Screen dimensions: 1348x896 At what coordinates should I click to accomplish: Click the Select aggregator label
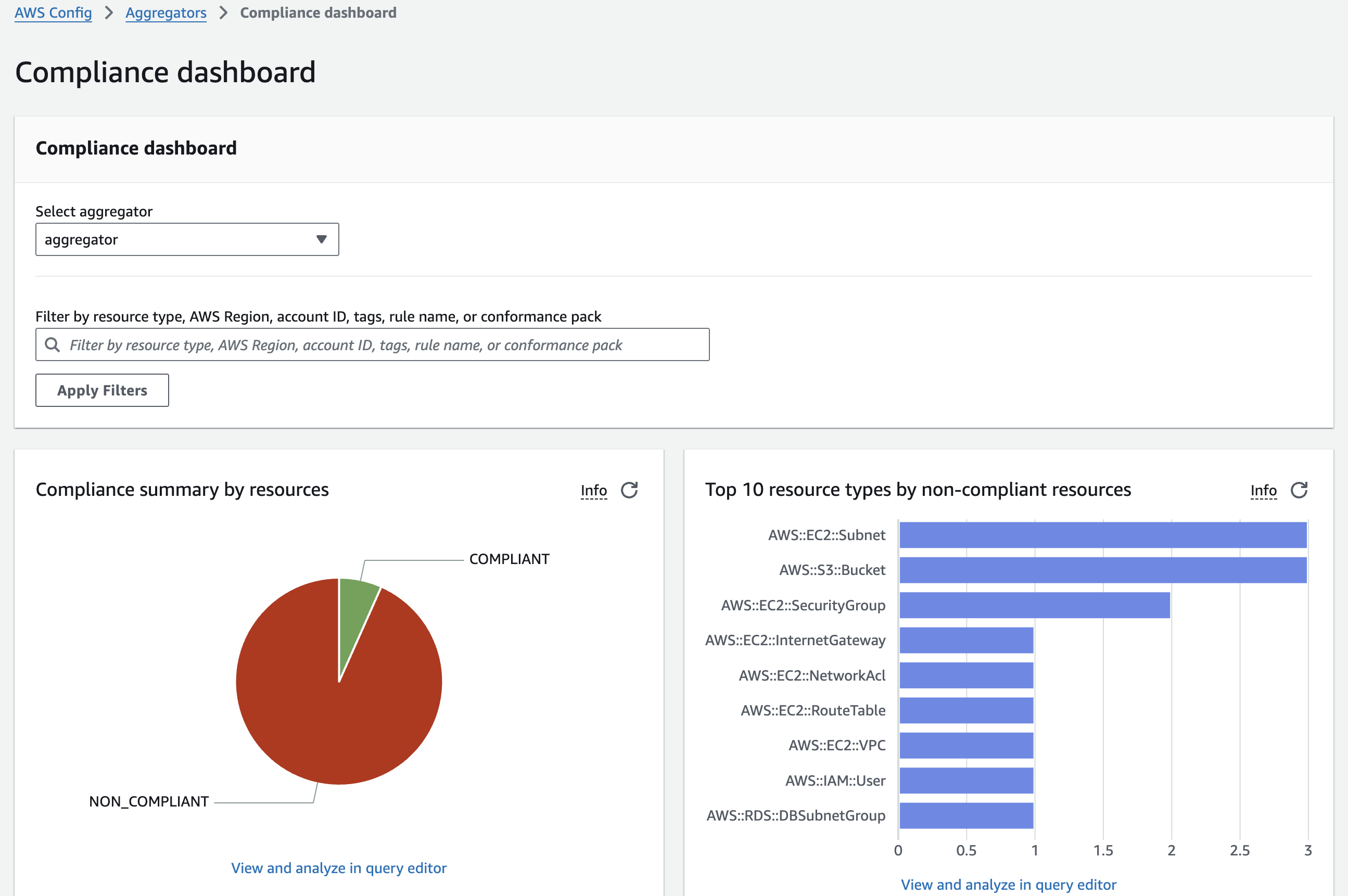tap(94, 211)
